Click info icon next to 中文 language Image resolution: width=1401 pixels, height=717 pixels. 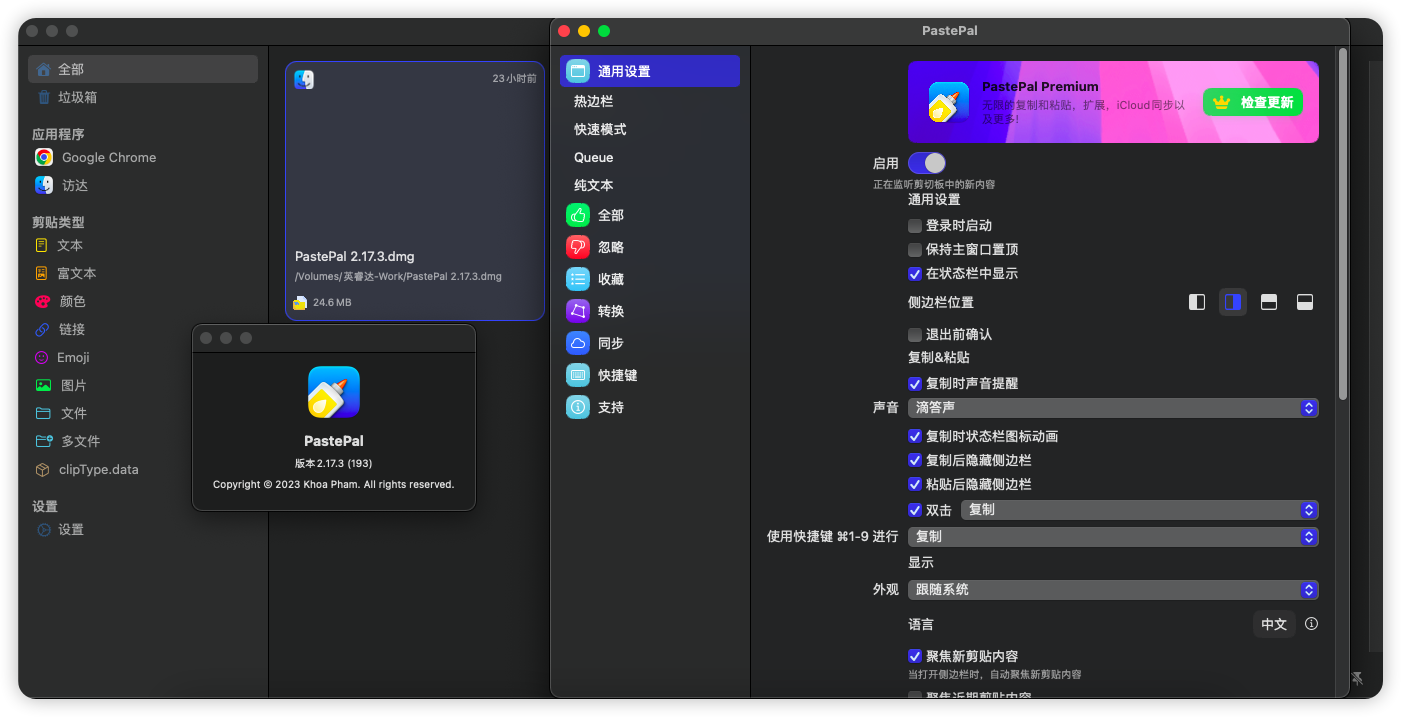click(x=1311, y=623)
